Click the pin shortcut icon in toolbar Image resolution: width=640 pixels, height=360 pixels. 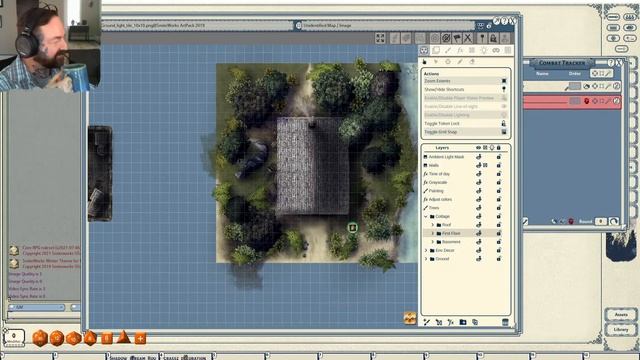[482, 38]
